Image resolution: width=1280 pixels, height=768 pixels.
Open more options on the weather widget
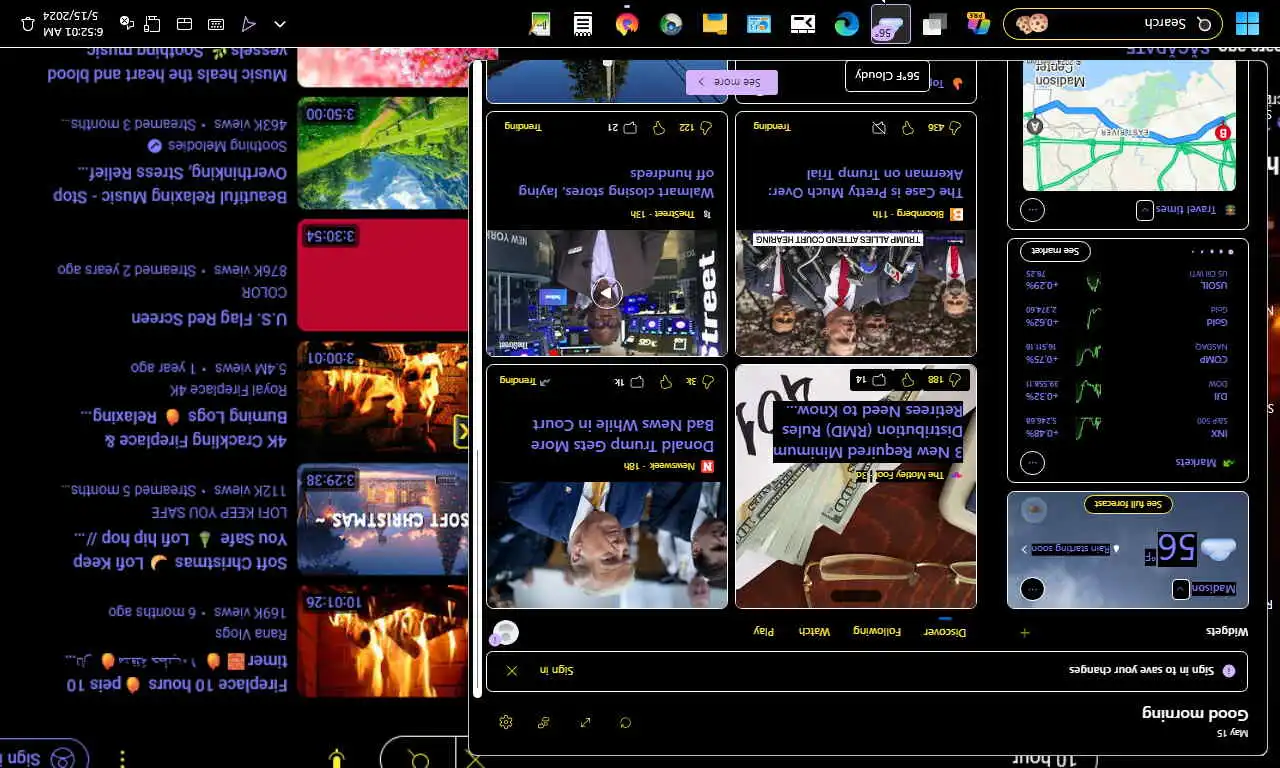(1033, 589)
